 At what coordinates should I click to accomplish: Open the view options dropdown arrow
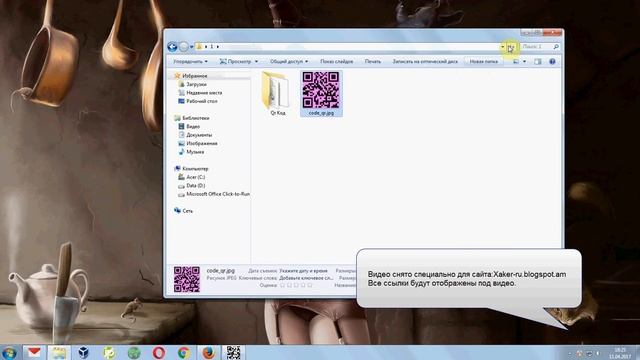click(x=524, y=61)
